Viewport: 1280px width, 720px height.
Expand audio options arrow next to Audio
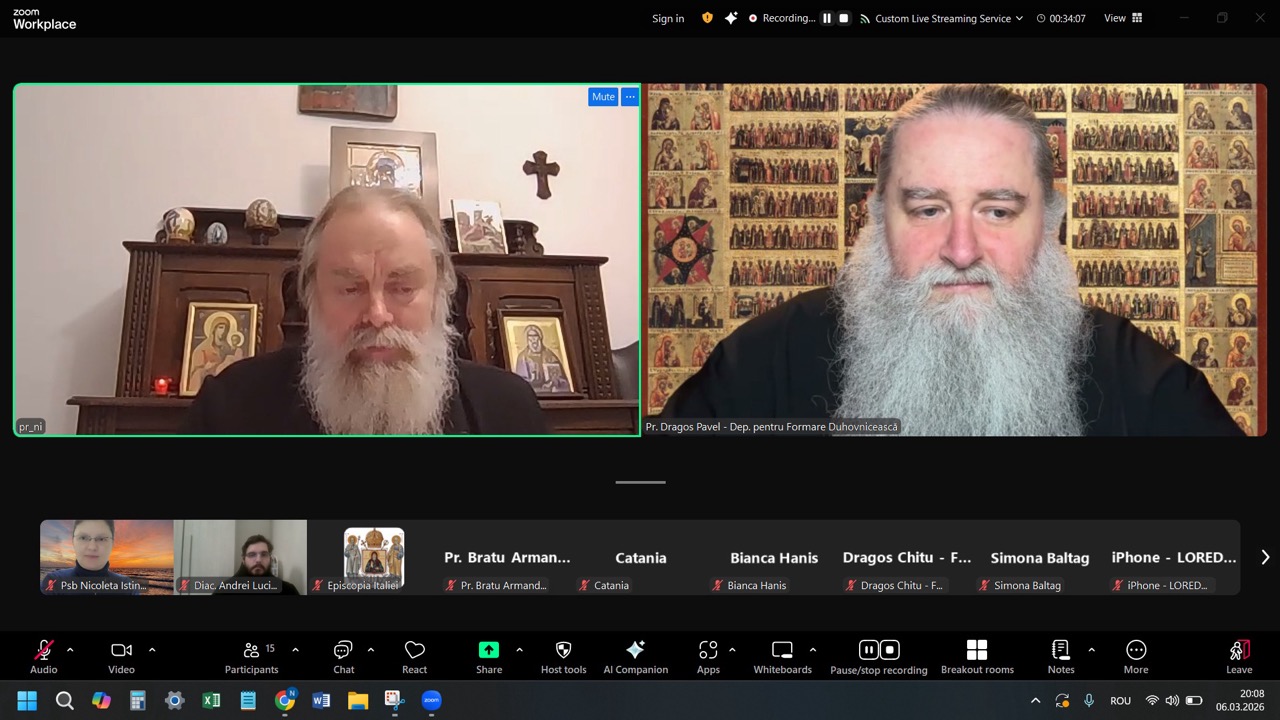(70, 650)
